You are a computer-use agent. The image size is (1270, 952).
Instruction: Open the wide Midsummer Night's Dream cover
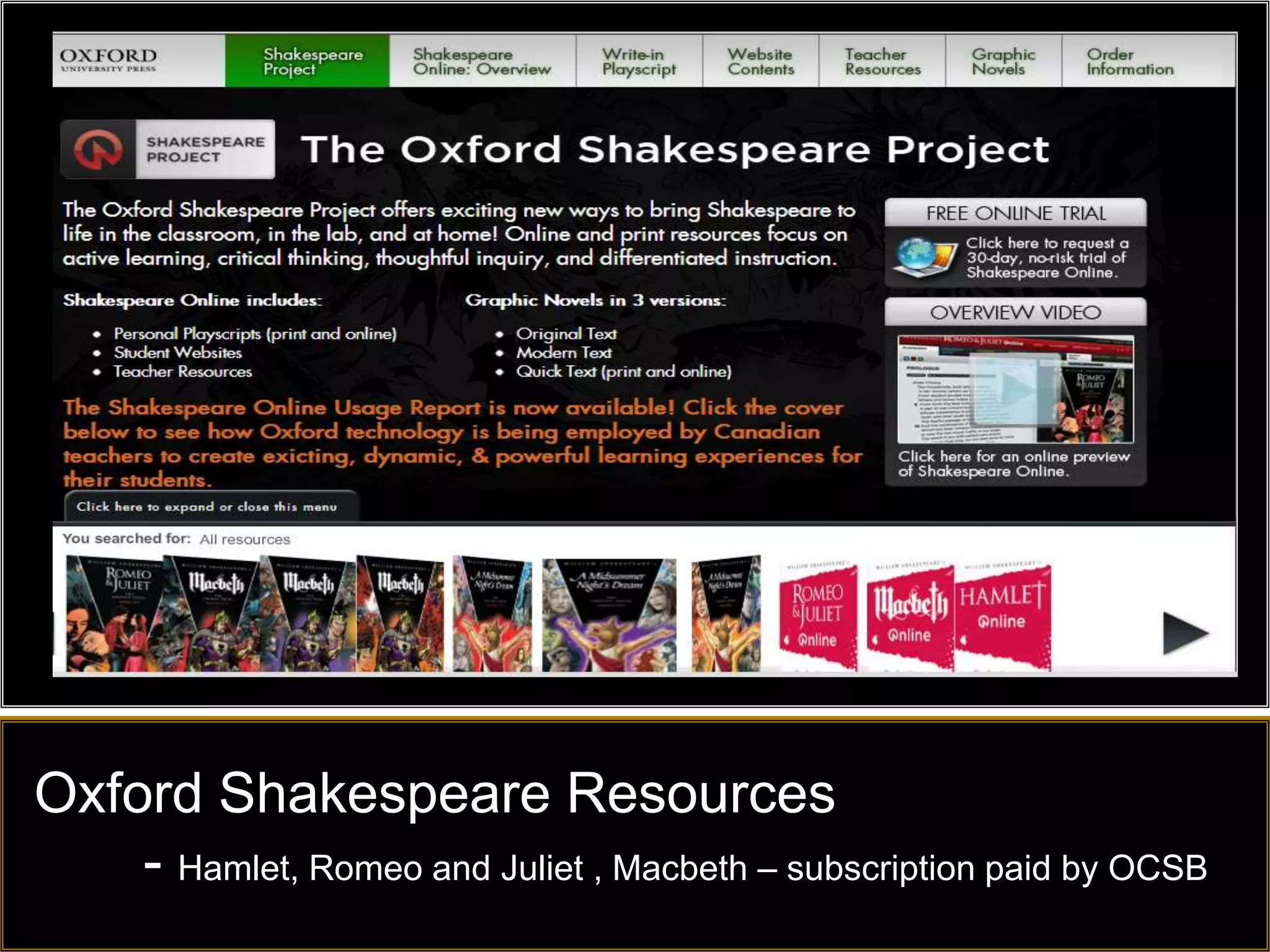[609, 615]
